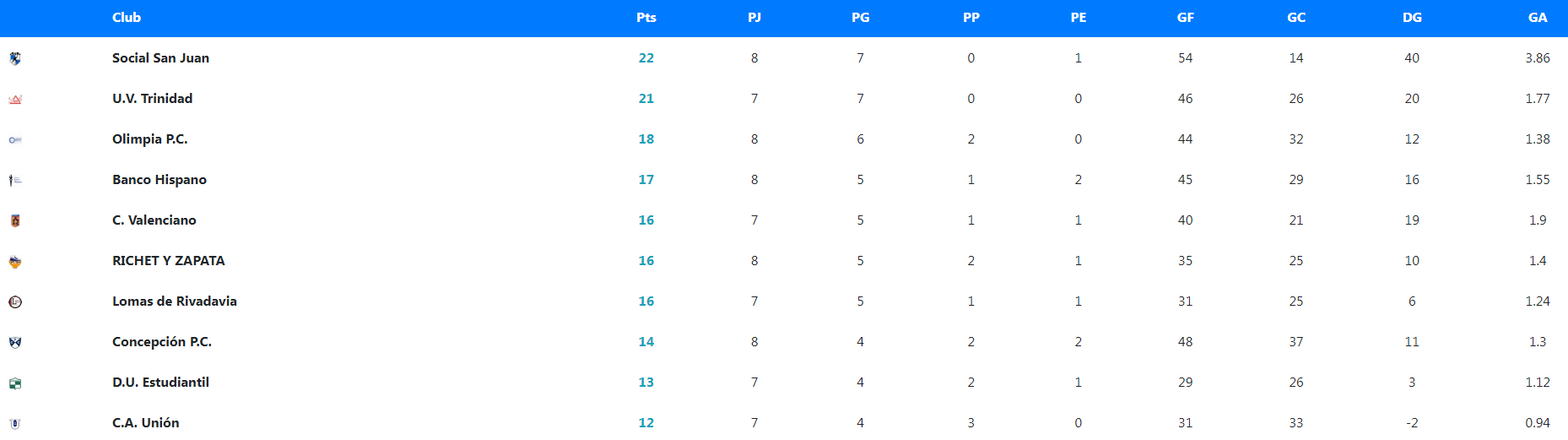1568x440 pixels.
Task: Click Olimpia P.C. points value 18
Action: pos(646,139)
